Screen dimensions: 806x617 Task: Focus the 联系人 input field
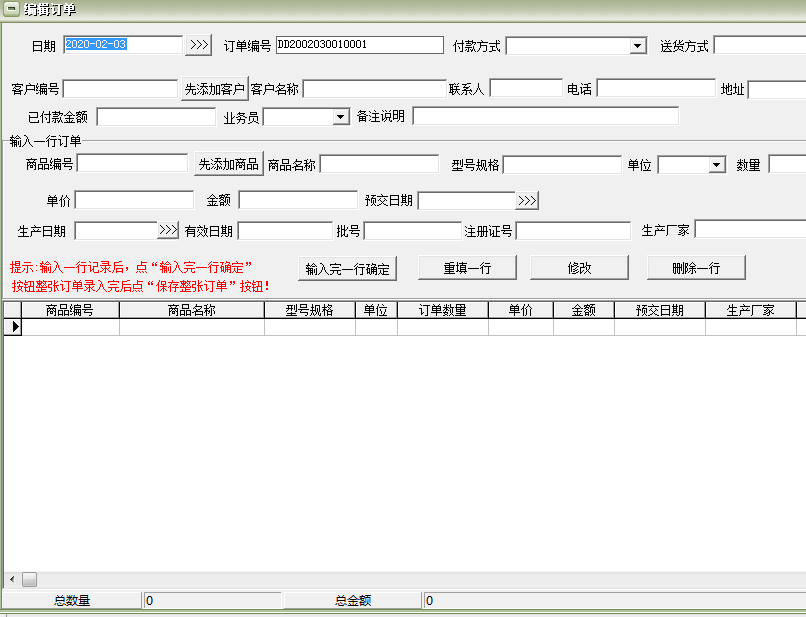(526, 88)
